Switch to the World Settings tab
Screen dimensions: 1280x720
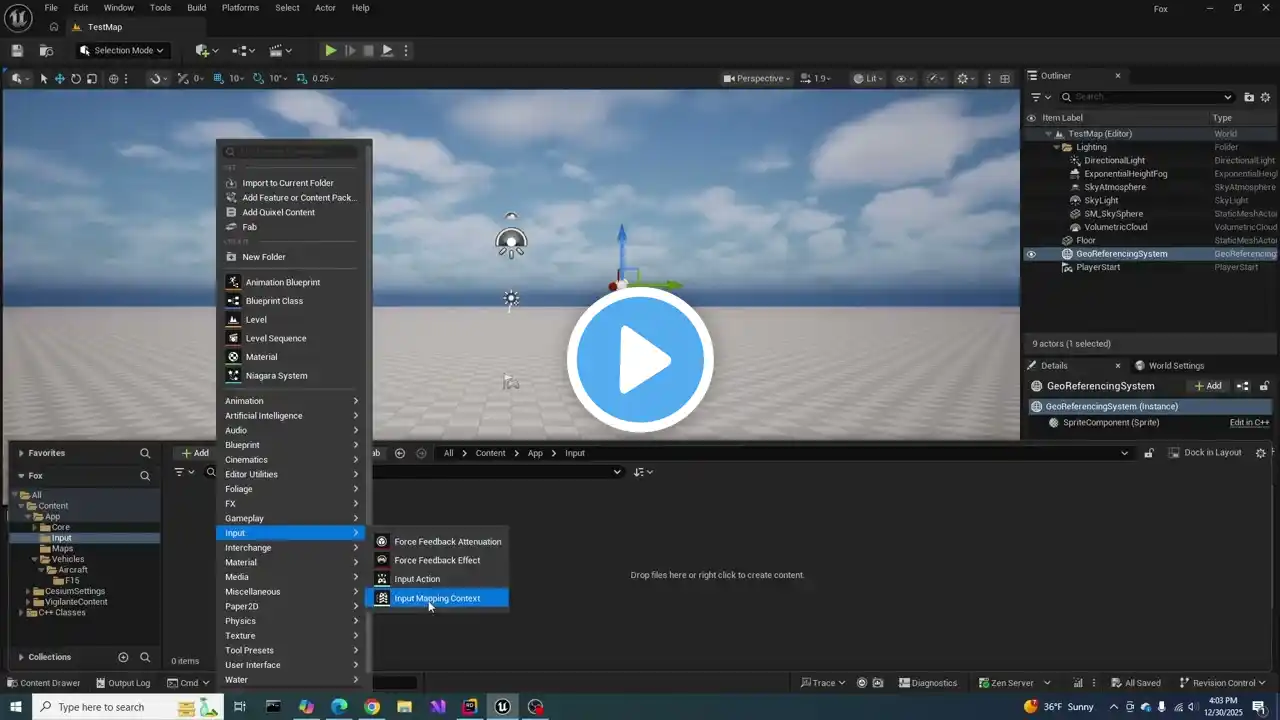point(1175,366)
